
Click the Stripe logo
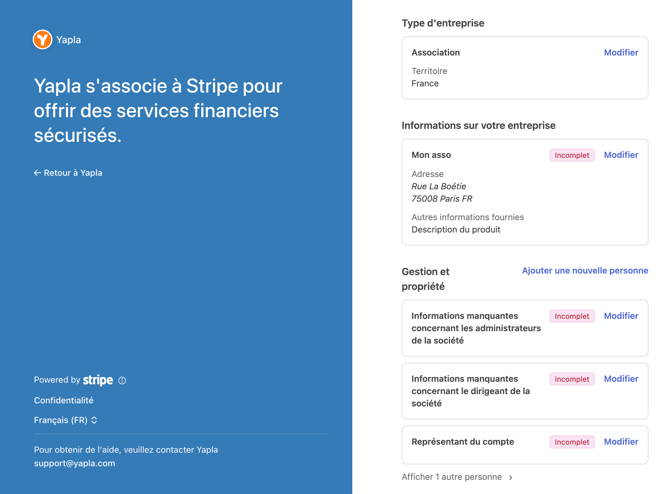click(98, 380)
